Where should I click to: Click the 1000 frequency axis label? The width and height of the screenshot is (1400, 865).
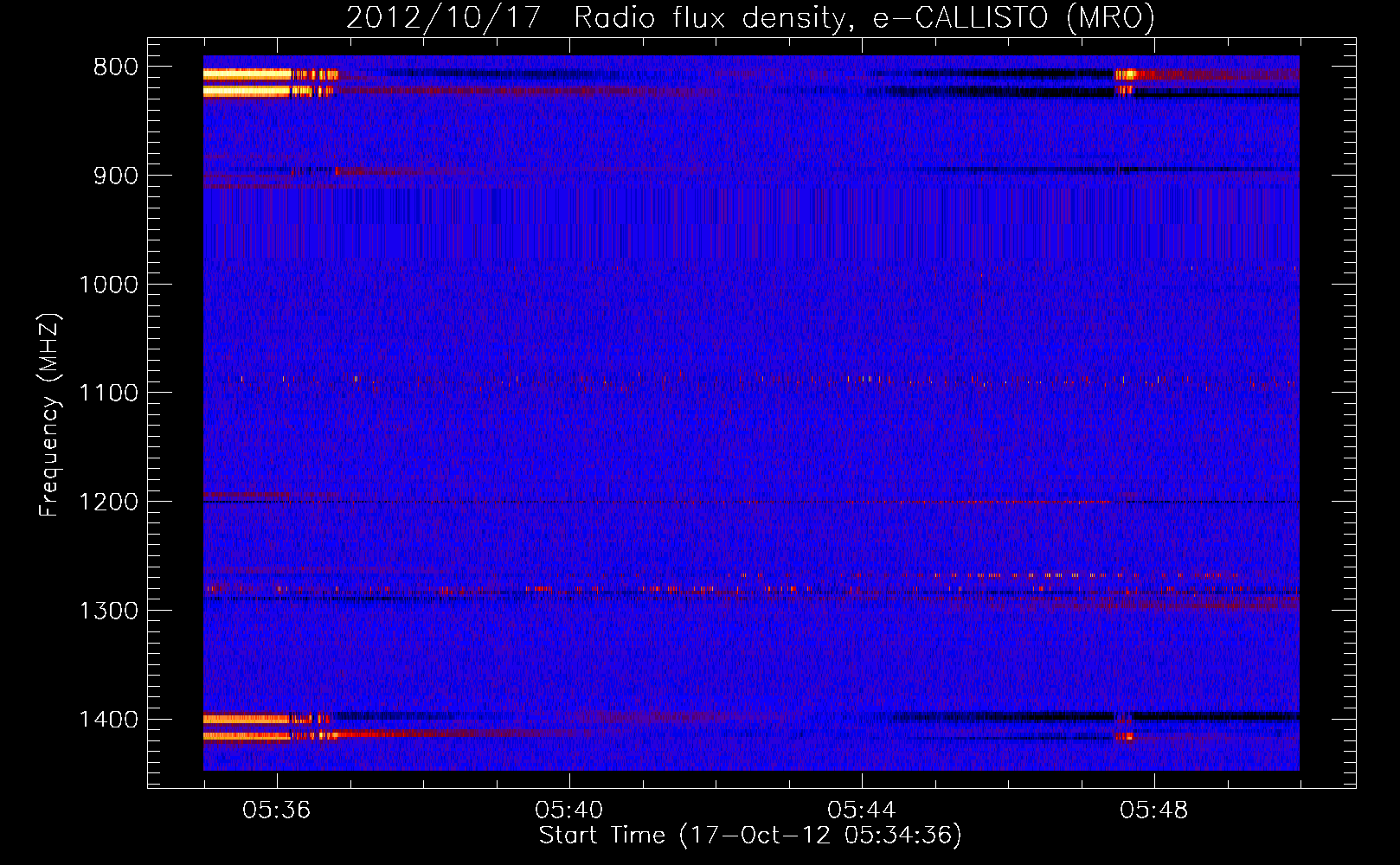tap(108, 285)
